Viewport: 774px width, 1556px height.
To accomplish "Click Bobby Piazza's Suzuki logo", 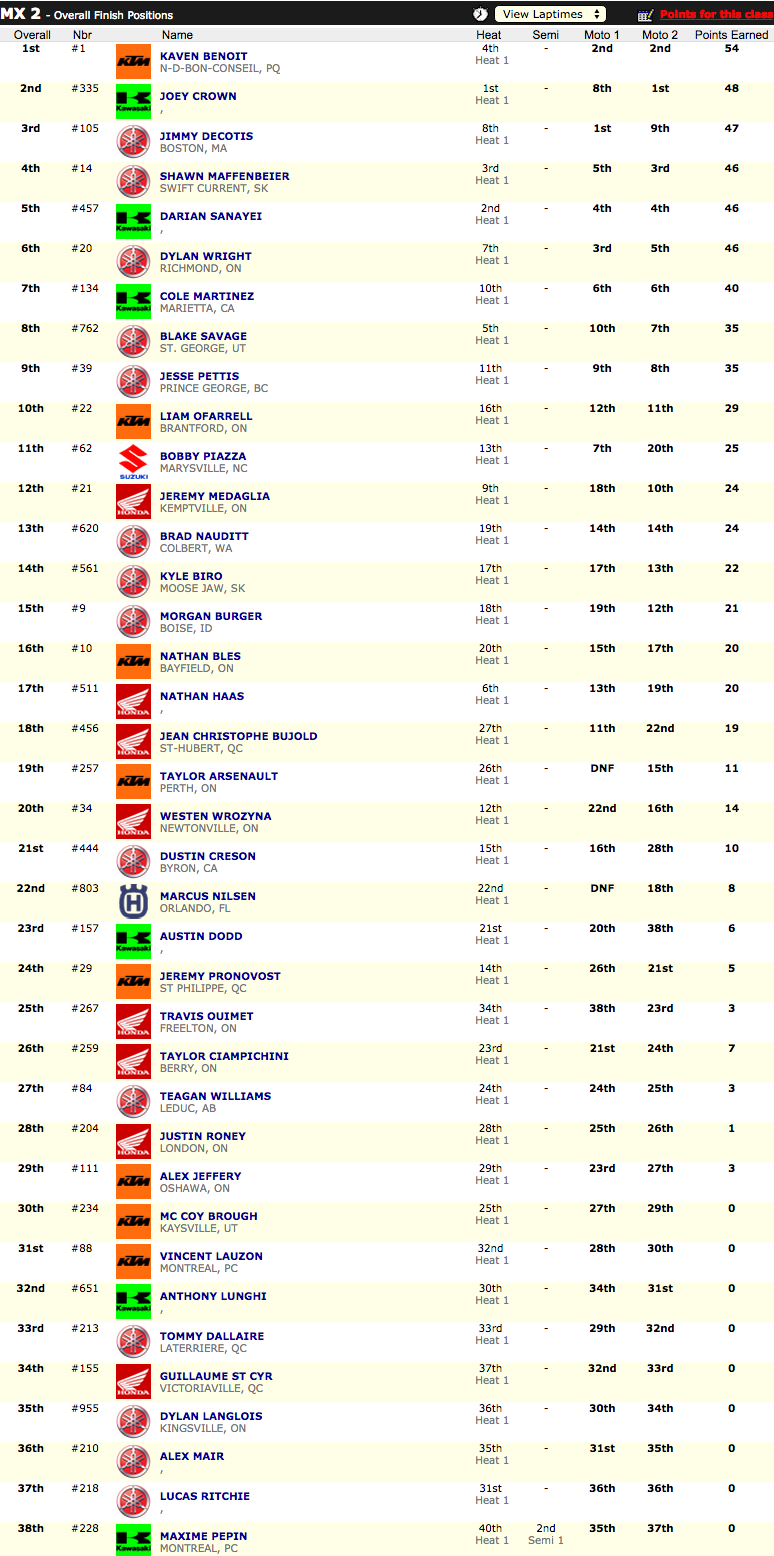I will click(133, 461).
